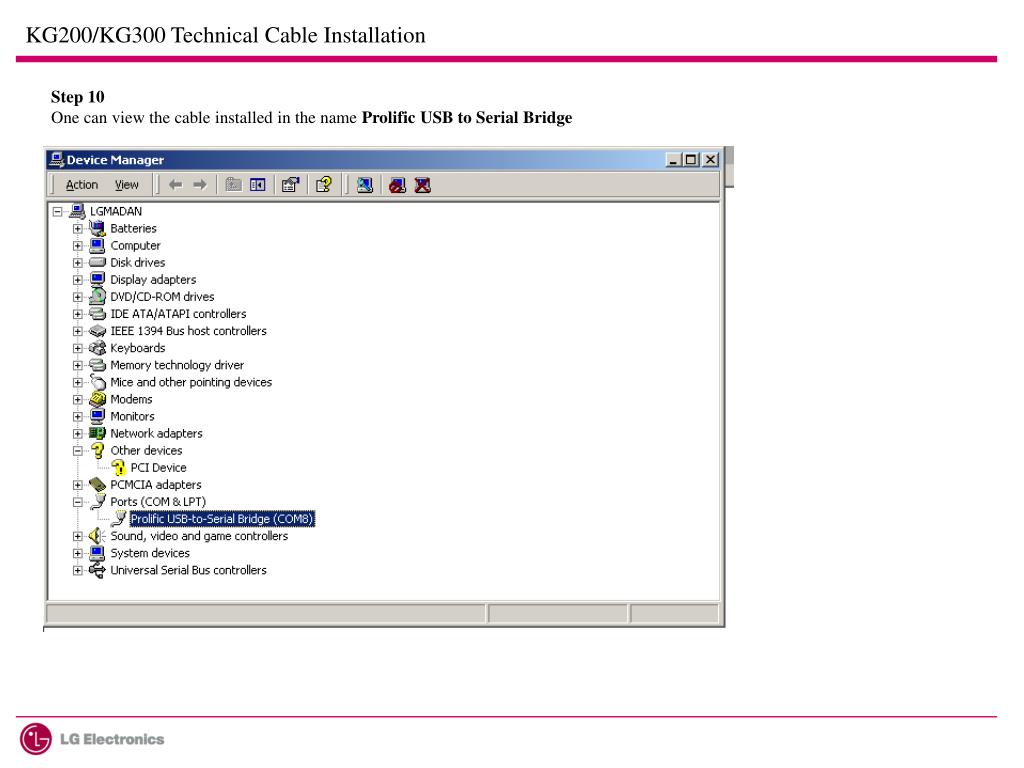Viewport: 1024px width, 768px height.
Task: Select the System devices label
Action: click(x=150, y=553)
